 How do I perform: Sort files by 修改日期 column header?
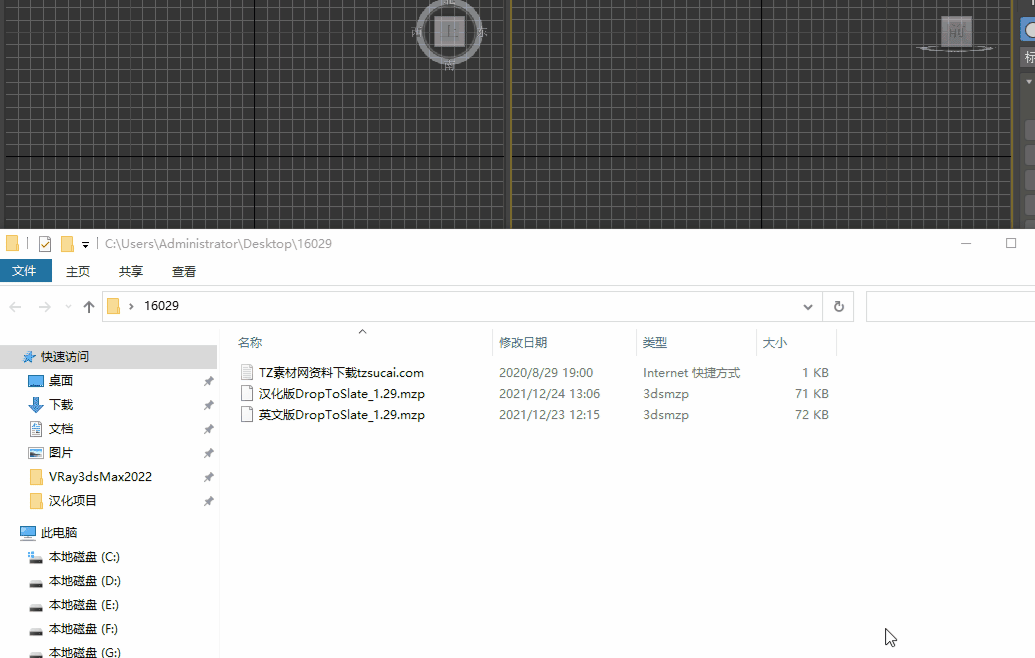click(x=523, y=343)
